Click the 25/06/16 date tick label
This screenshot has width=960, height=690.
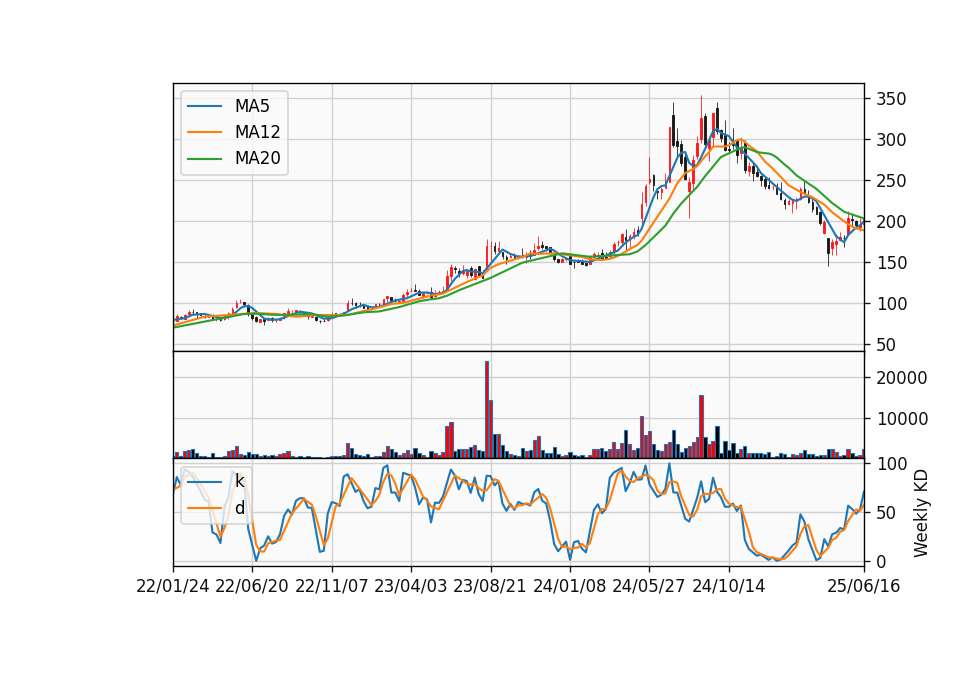tap(864, 586)
